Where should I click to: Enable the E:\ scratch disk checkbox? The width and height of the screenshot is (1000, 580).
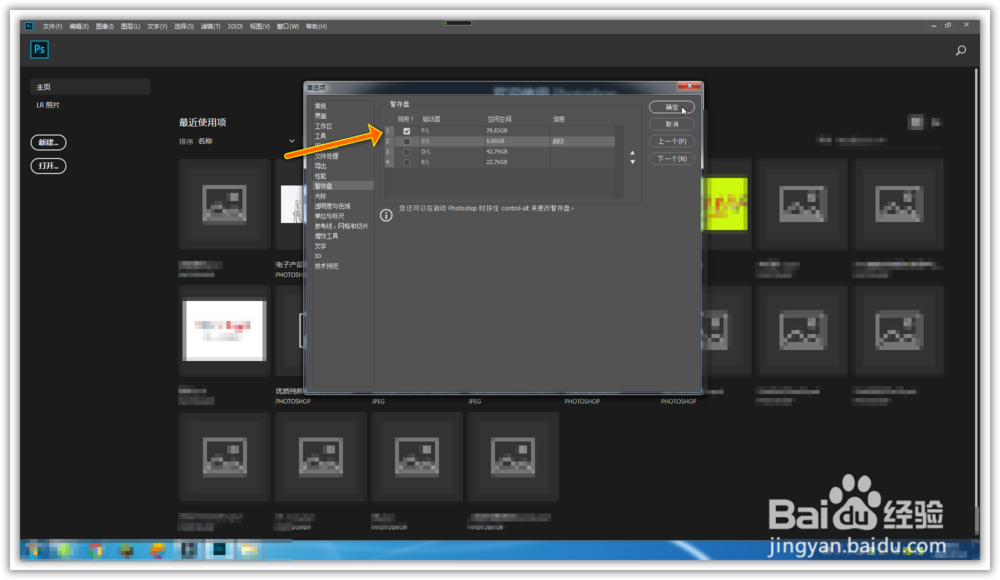pos(406,162)
